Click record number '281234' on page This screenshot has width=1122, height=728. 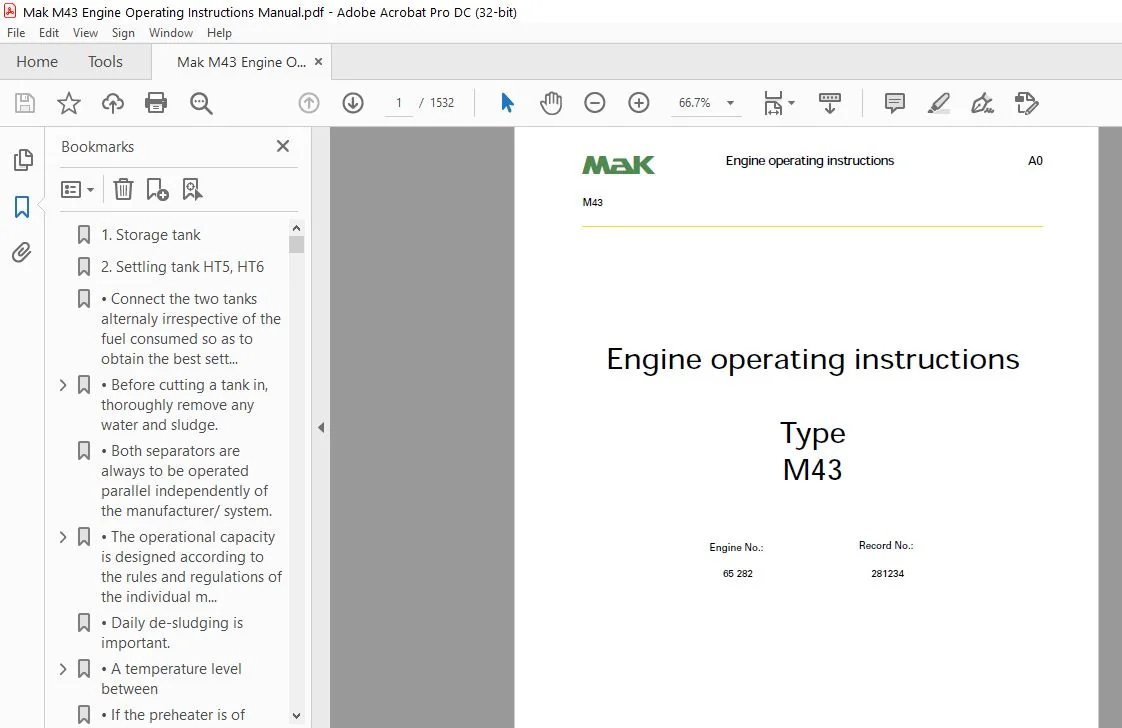pos(887,573)
